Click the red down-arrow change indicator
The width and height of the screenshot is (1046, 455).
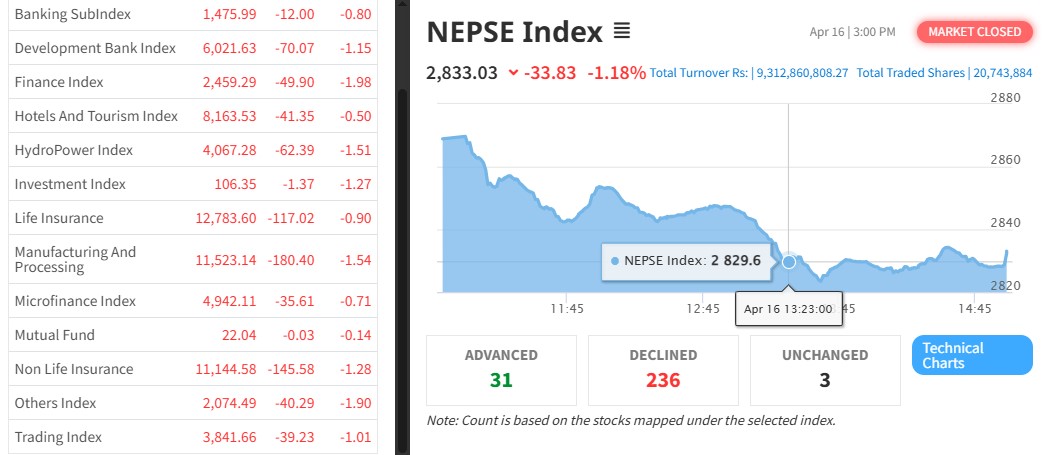pos(513,72)
